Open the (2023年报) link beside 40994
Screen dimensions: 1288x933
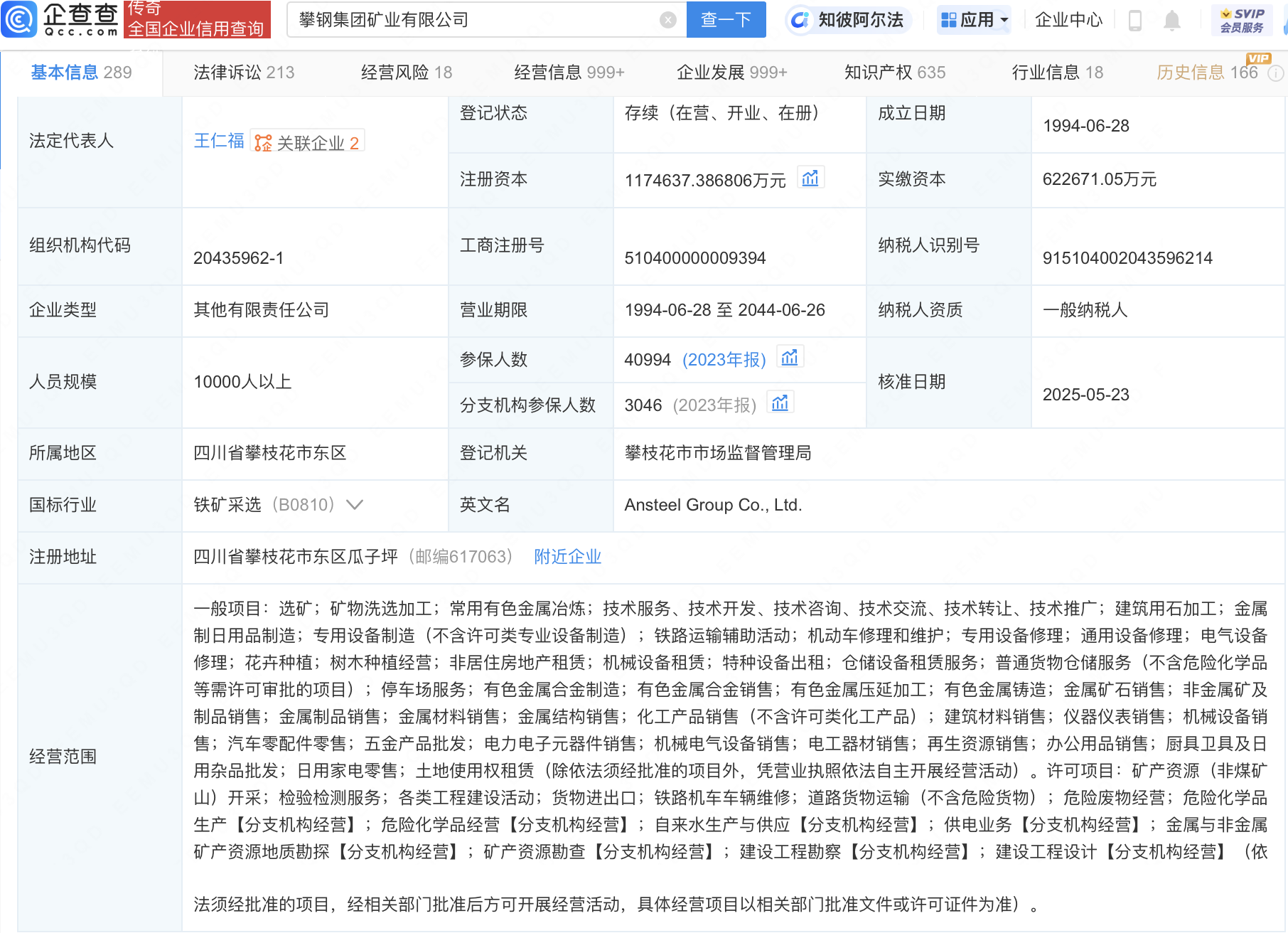coord(724,360)
